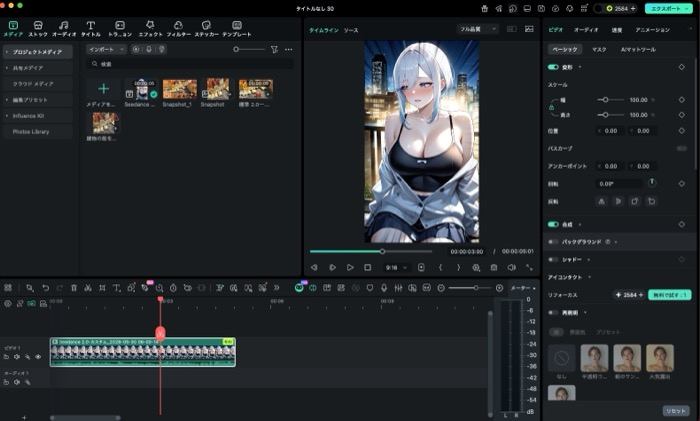Viewport: 700px width, 421px height.
Task: Select the Snapshot_1 media thumbnail
Action: [x=179, y=89]
